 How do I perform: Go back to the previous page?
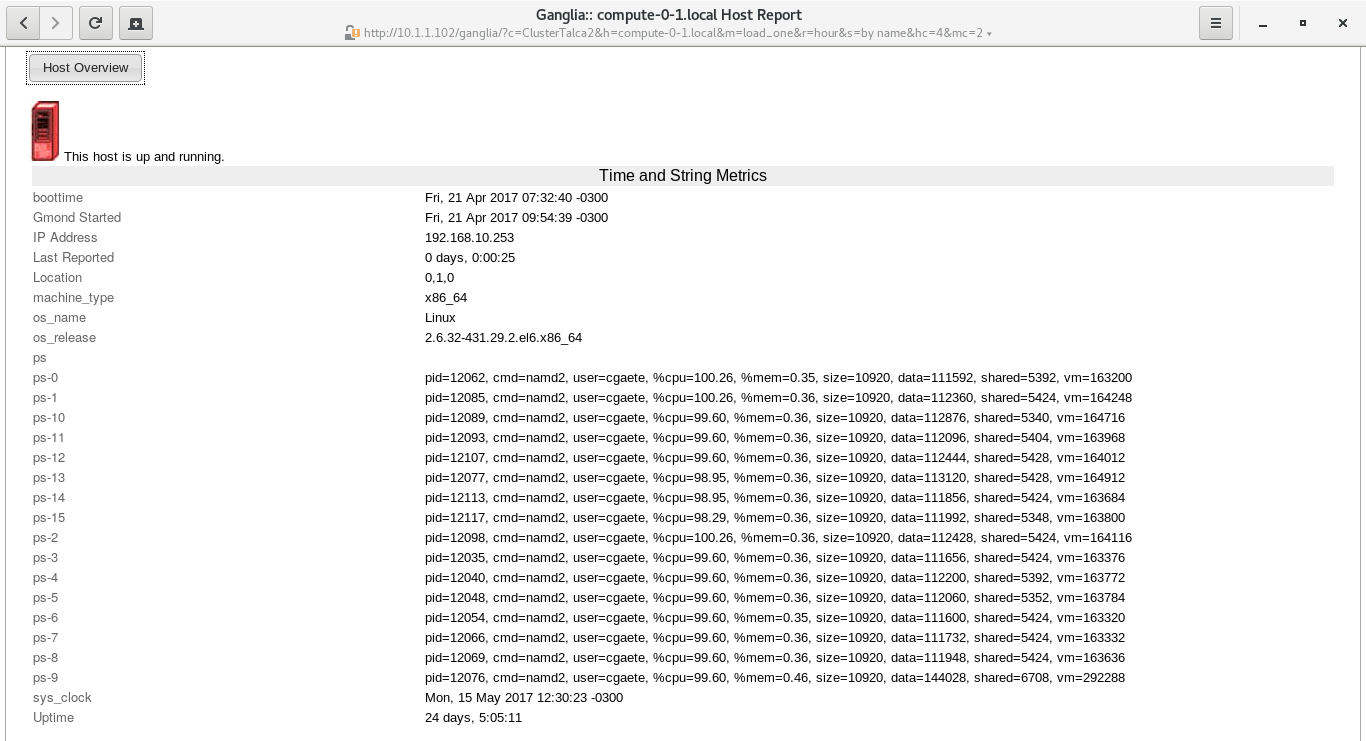point(23,22)
